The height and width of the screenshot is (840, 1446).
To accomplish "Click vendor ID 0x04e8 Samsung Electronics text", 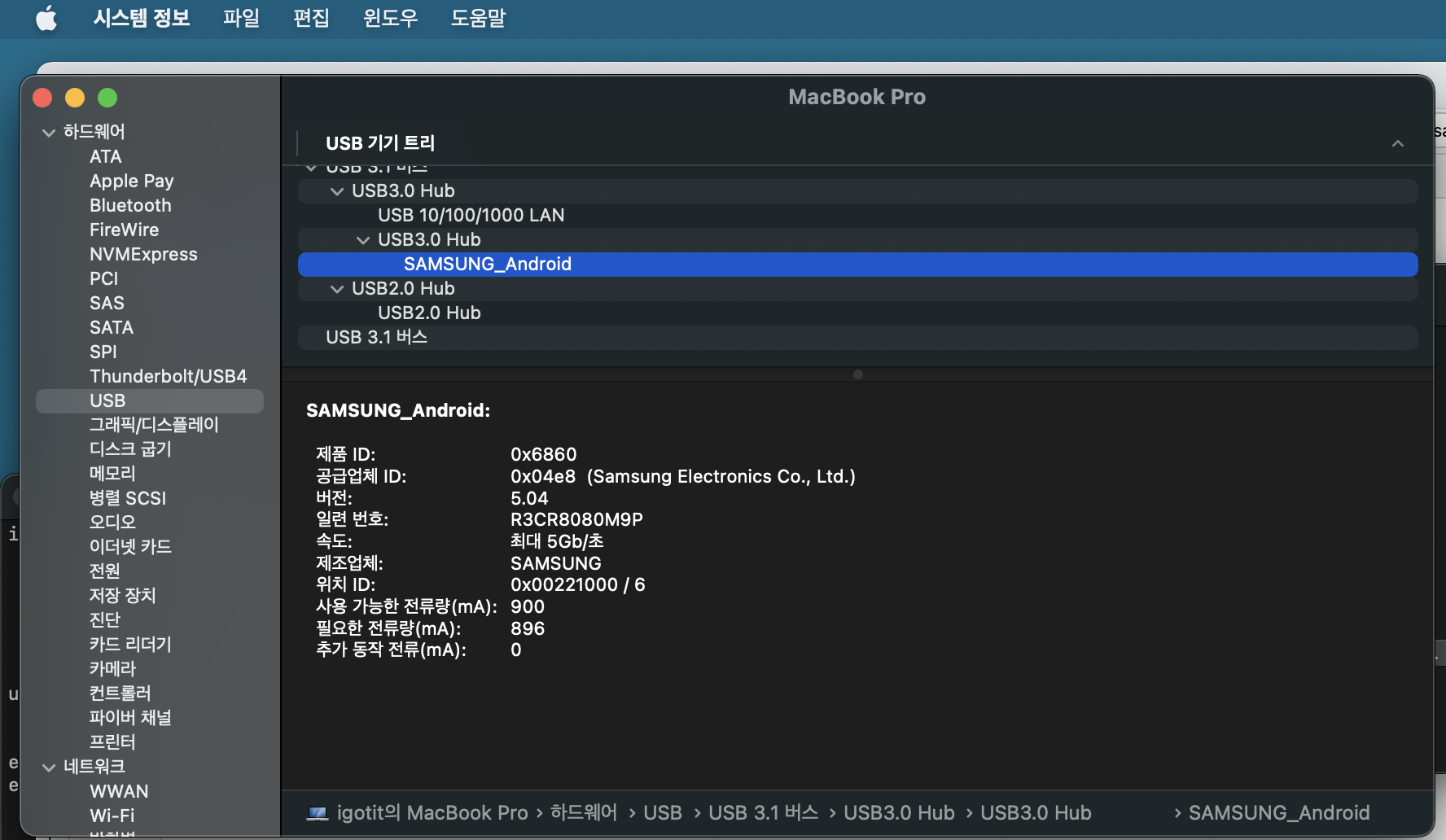I will 683,476.
